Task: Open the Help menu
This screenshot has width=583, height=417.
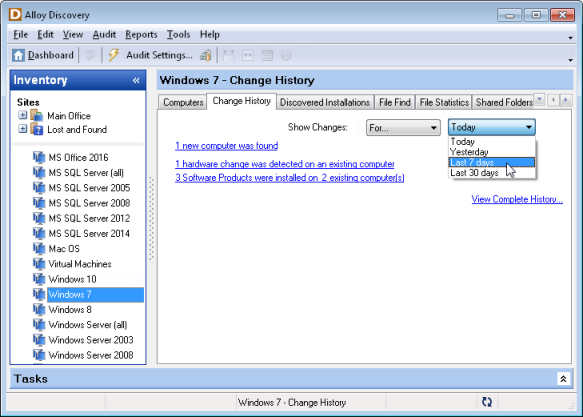Action: click(x=210, y=35)
